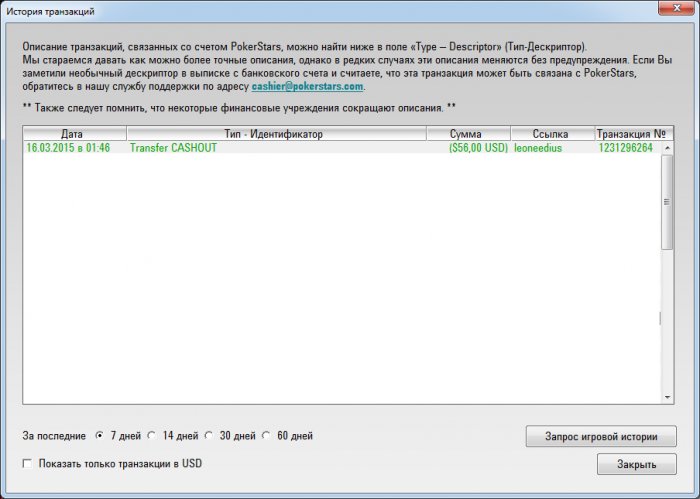
Task: Sort by the Тип - Идентификатор column header
Action: click(276, 134)
